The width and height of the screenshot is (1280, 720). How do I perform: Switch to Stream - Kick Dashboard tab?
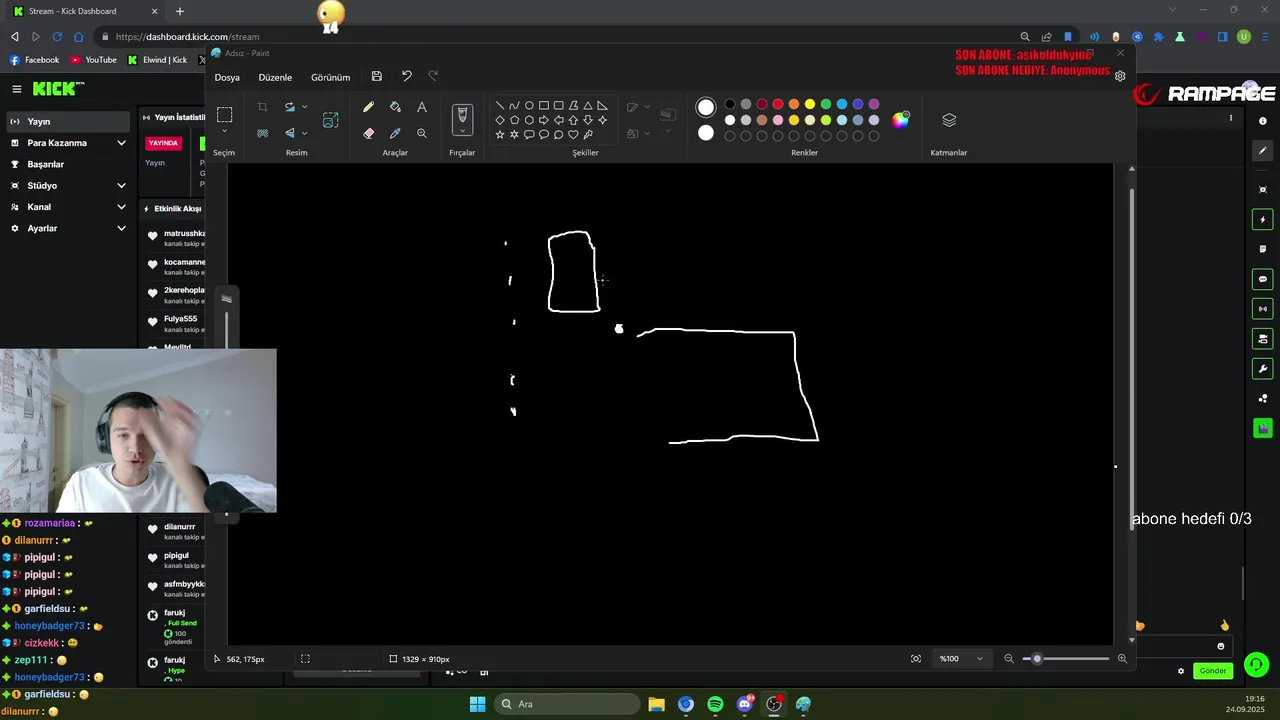pos(85,11)
